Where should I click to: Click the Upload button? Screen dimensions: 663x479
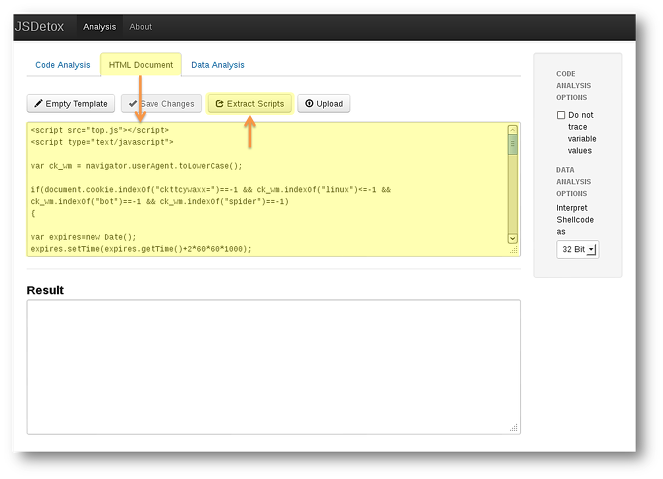323,104
